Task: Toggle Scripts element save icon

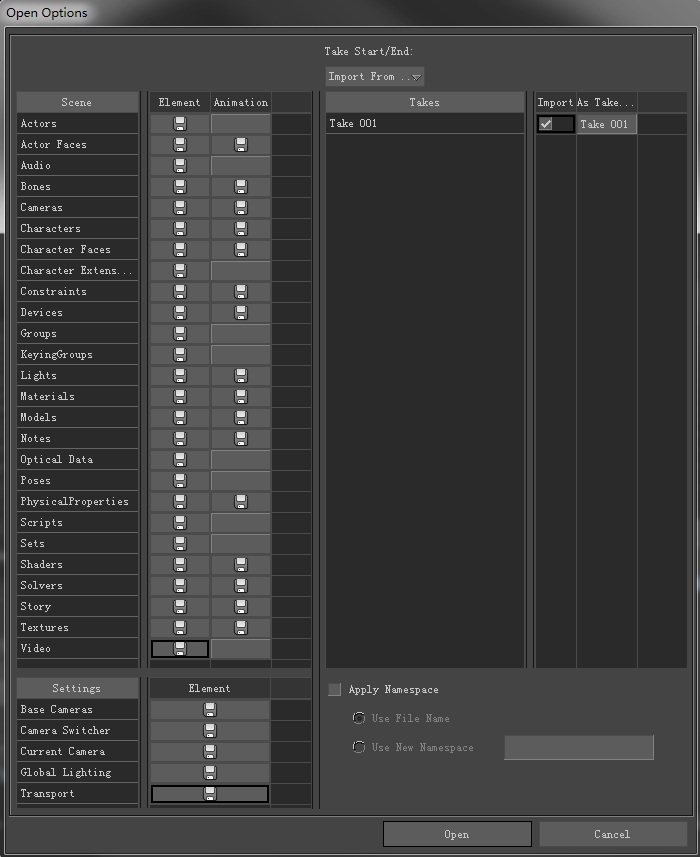Action: [180, 523]
